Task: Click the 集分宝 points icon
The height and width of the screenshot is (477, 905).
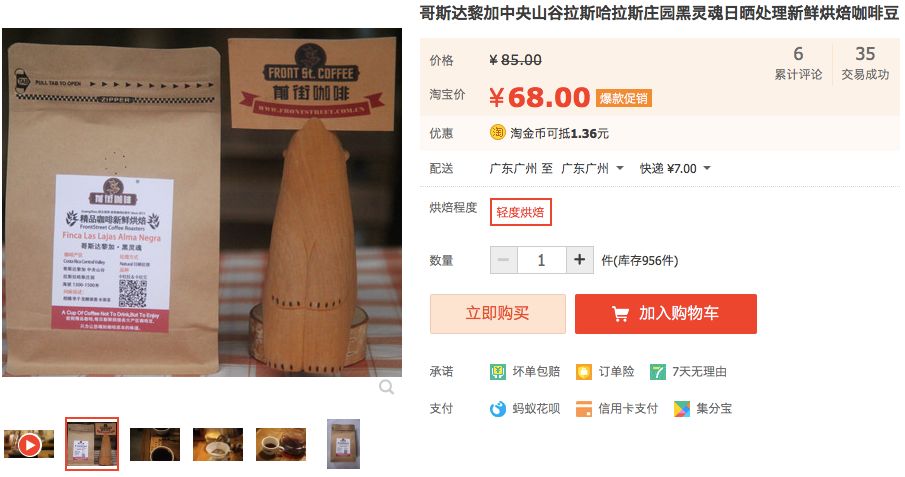Action: 682,409
